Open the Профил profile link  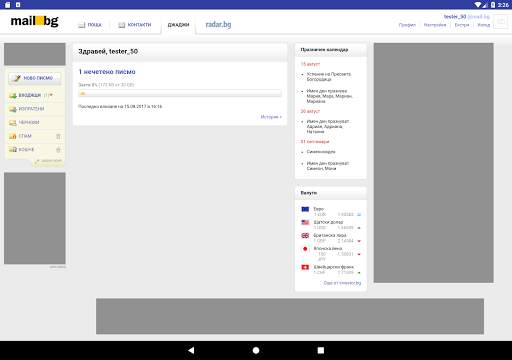coord(407,25)
